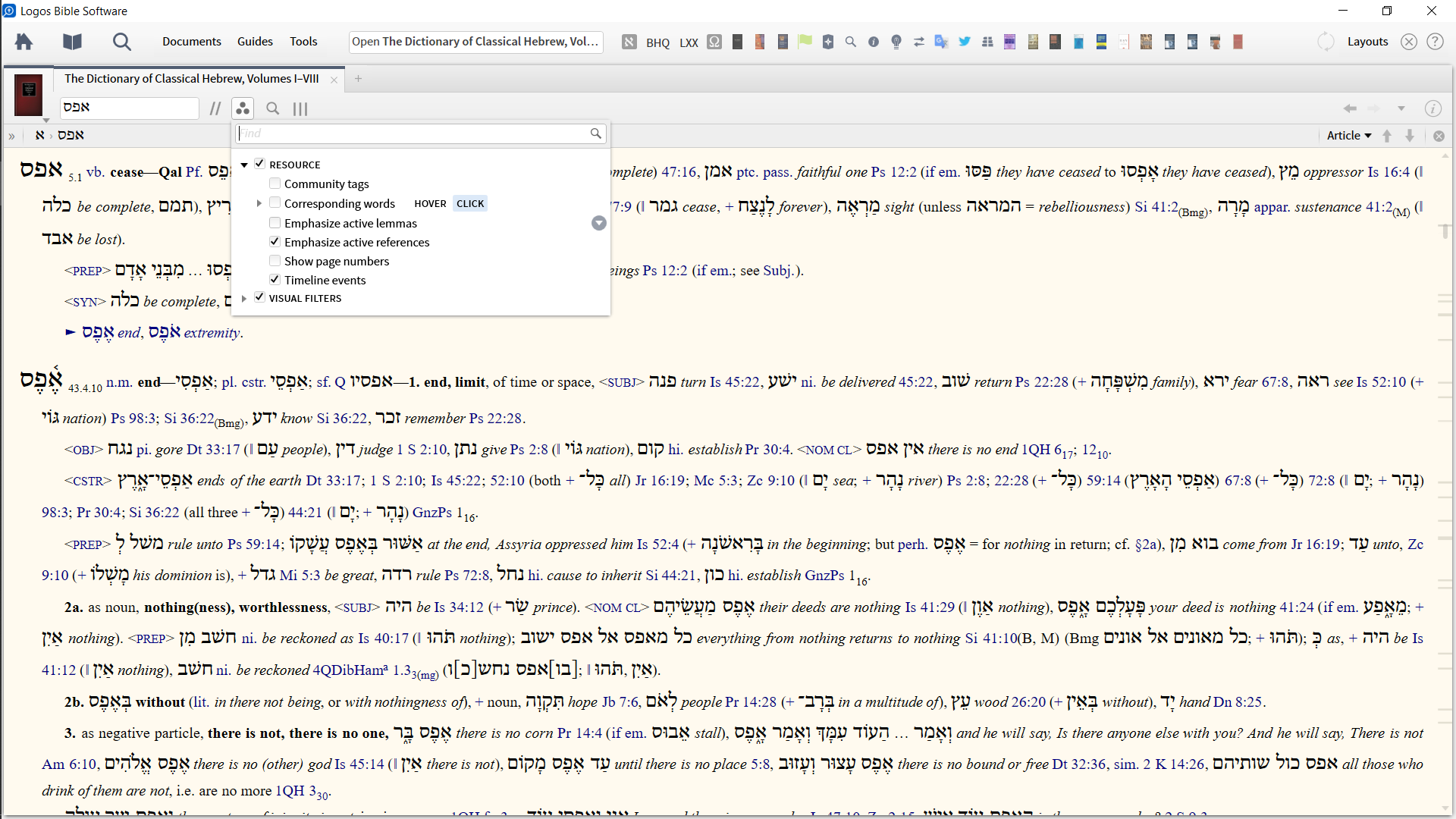1456x819 pixels.
Task: Expand the Corresponding words options
Action: (x=259, y=203)
